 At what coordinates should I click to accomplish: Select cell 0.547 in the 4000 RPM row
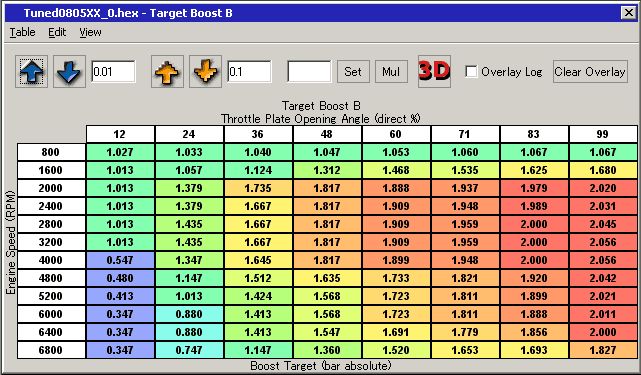120,260
